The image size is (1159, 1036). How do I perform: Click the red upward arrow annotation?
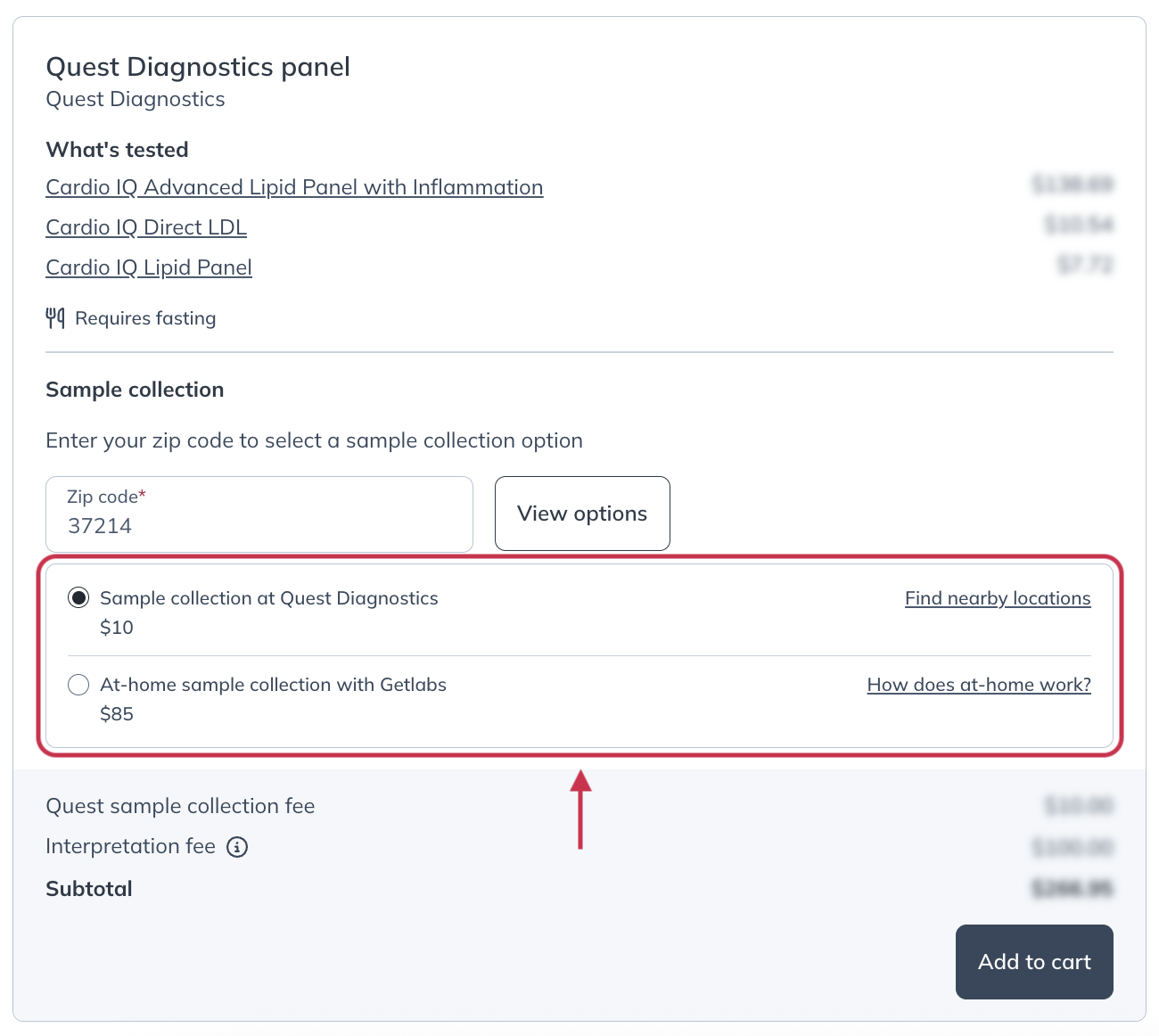point(581,807)
